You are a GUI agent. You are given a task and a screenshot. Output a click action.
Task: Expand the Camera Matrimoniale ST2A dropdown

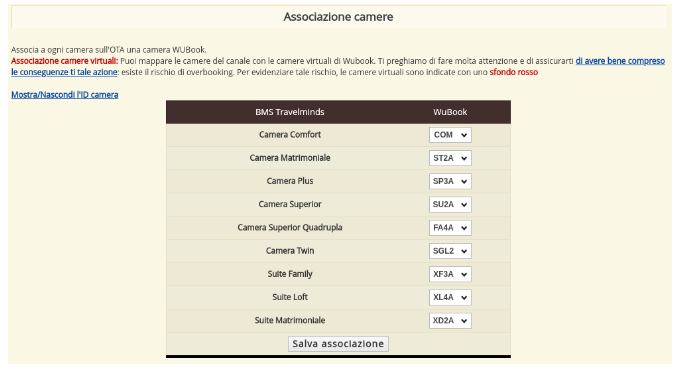pyautogui.click(x=450, y=158)
